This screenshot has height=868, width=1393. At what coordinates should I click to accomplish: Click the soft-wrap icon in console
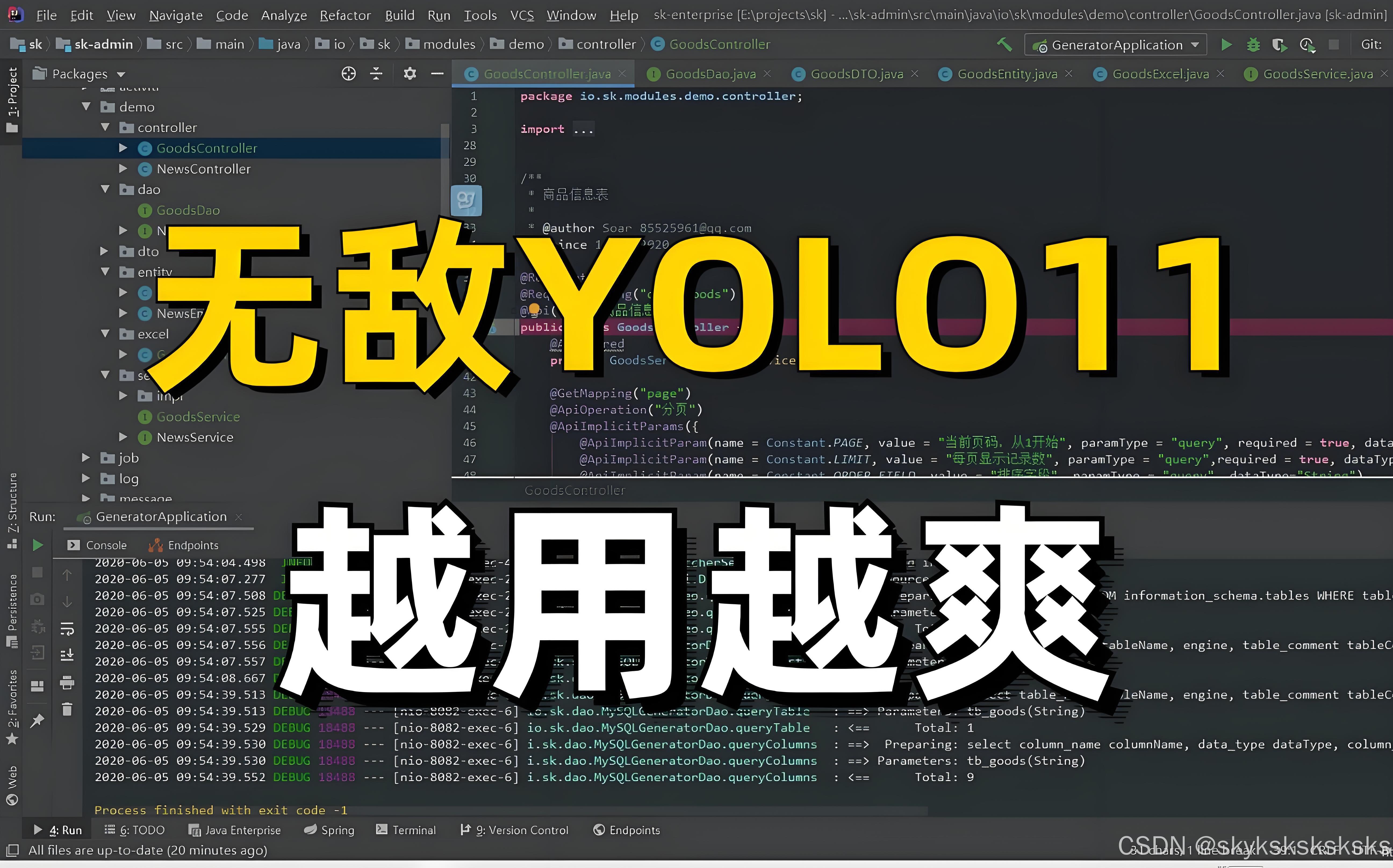[67, 629]
